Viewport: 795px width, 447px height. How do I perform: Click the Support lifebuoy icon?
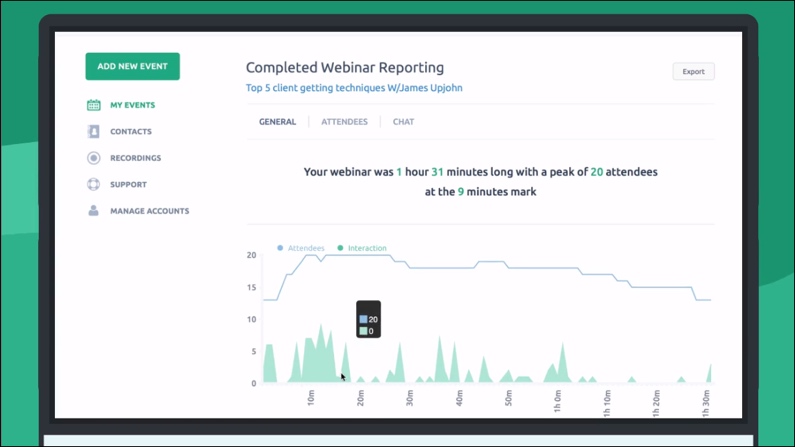click(x=93, y=184)
